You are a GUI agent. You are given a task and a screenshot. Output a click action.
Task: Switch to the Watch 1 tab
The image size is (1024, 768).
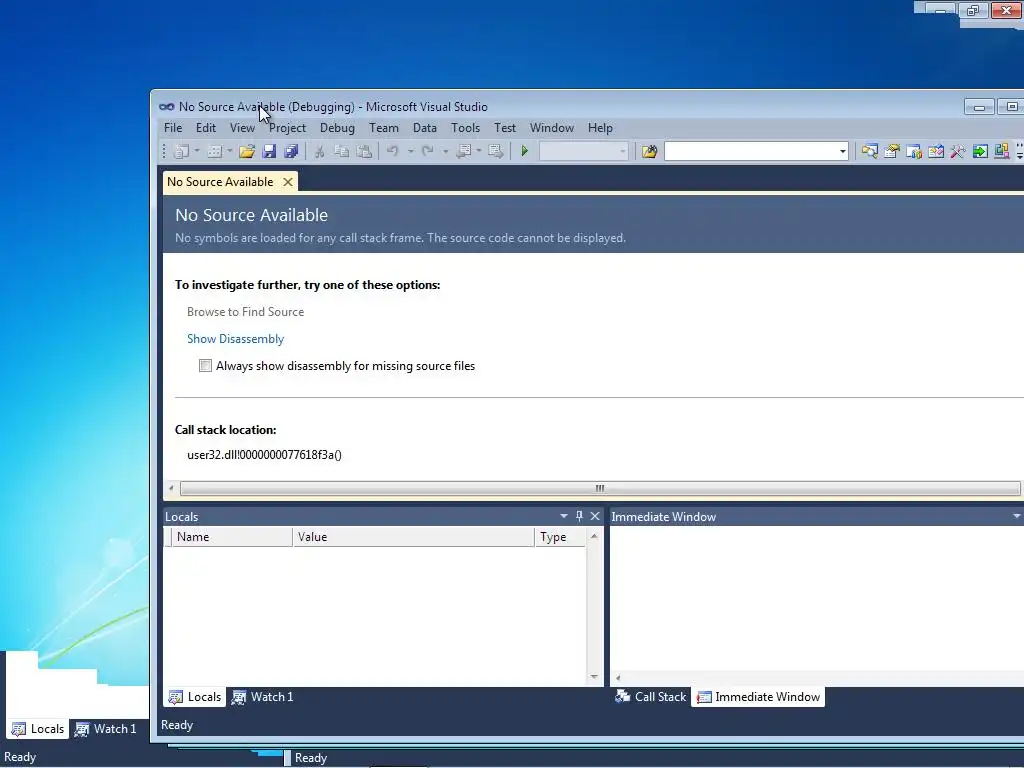263,697
